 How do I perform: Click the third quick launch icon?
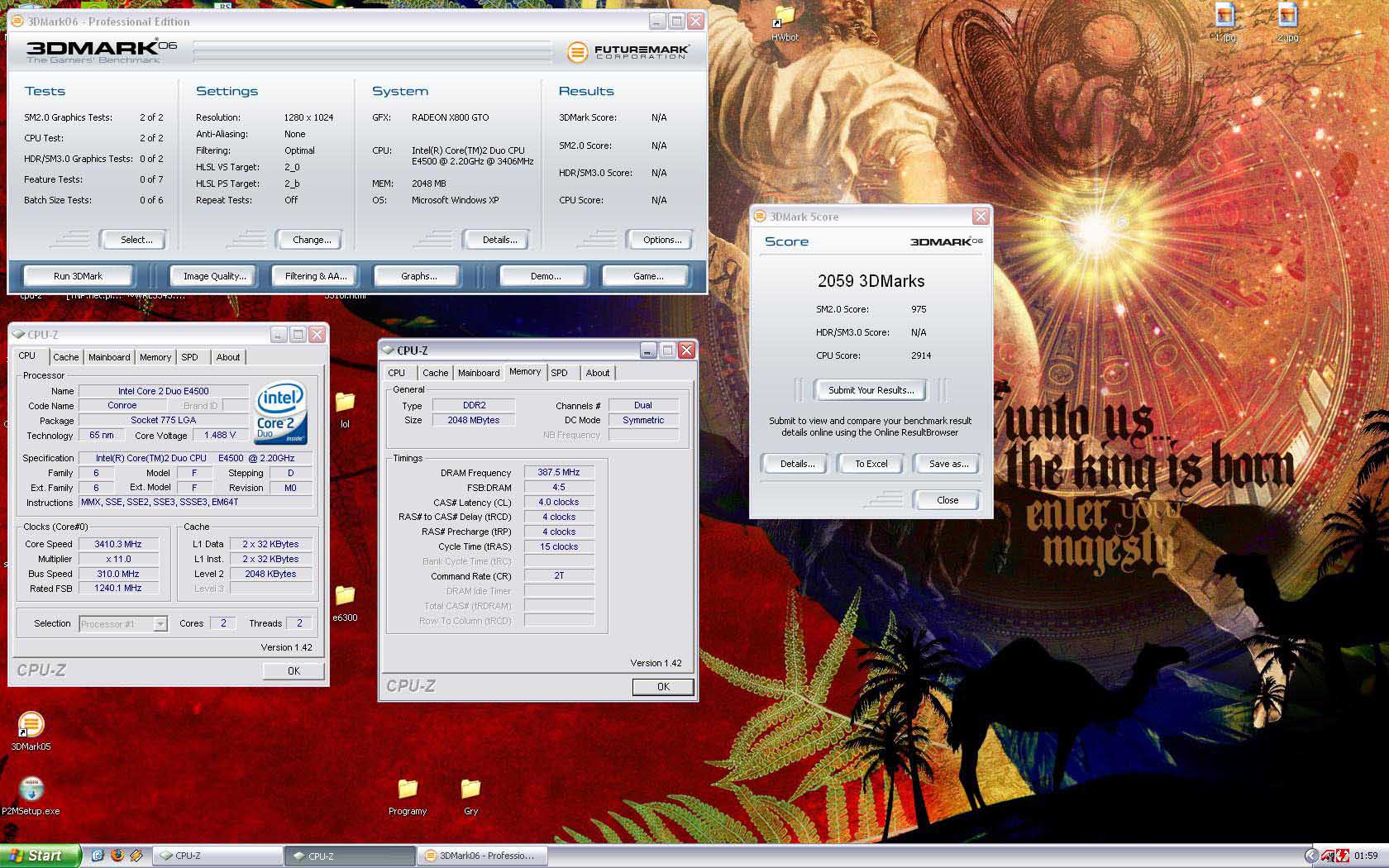pos(136,856)
